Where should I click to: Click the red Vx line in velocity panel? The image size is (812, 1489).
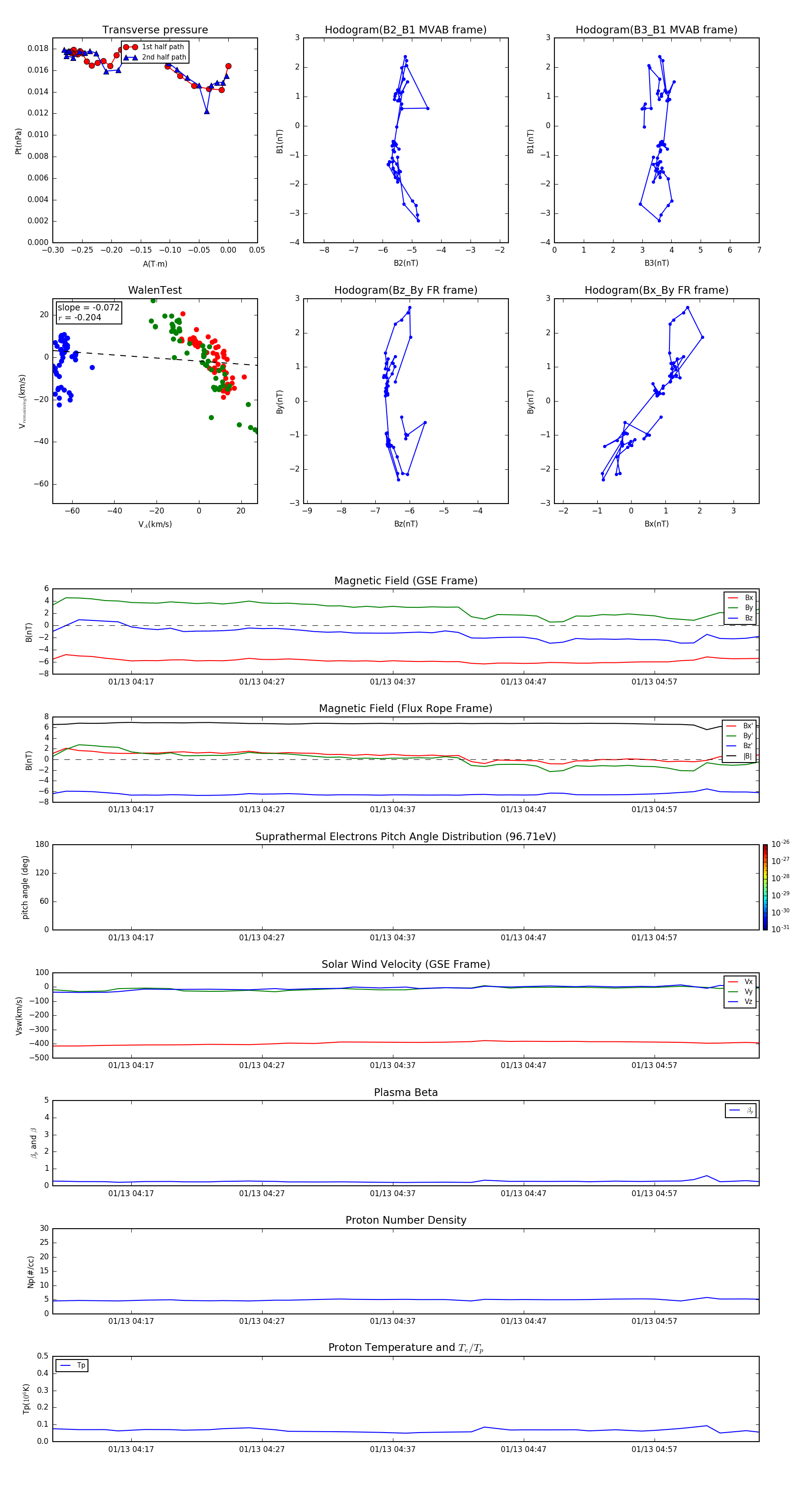[406, 1042]
